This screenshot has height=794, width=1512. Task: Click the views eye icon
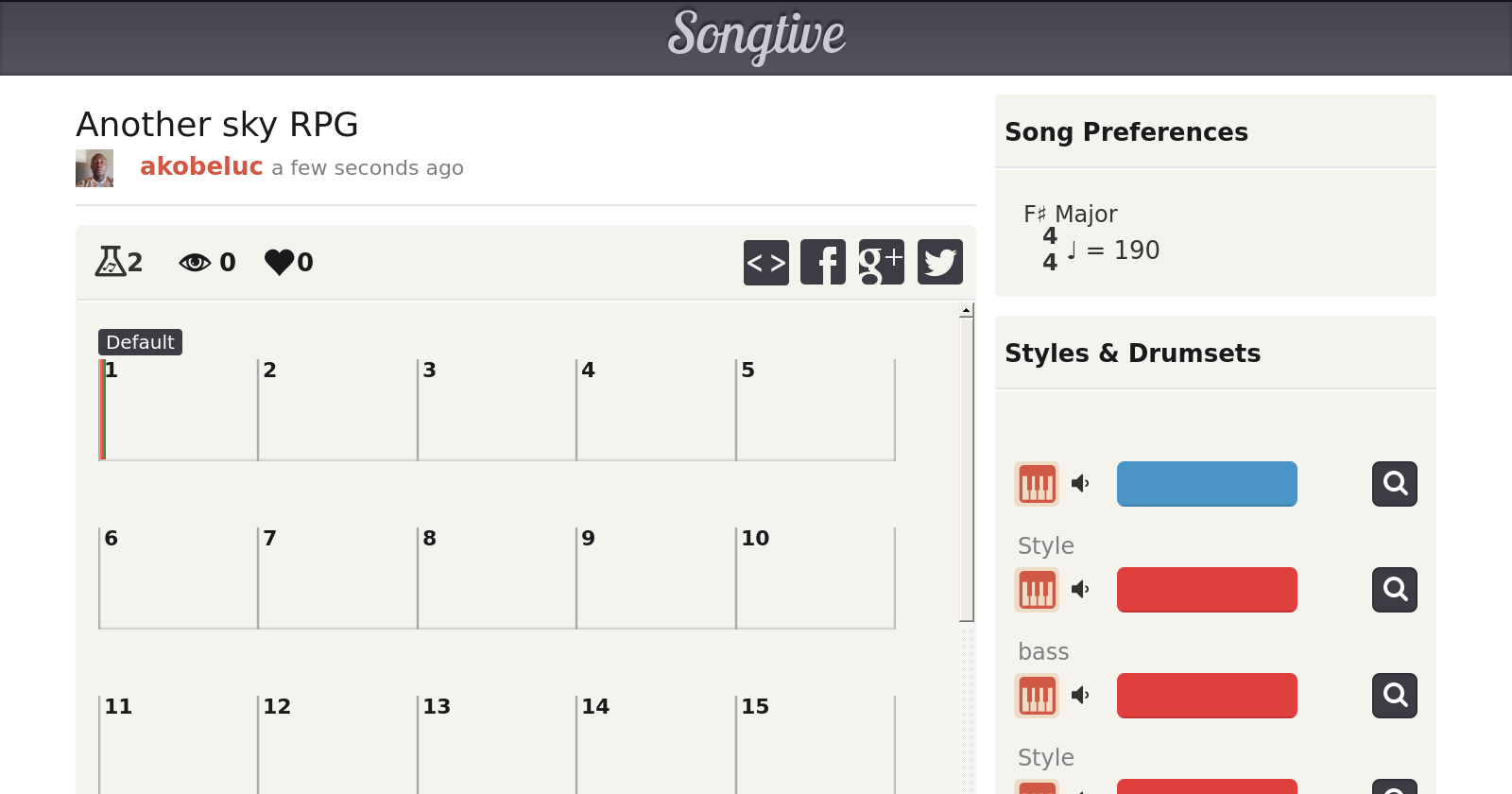point(195,262)
